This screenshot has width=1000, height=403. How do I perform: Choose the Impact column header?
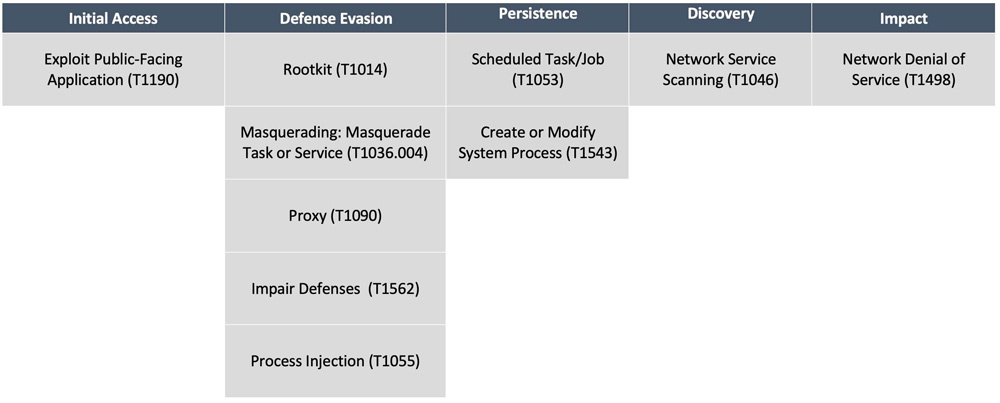pos(904,18)
